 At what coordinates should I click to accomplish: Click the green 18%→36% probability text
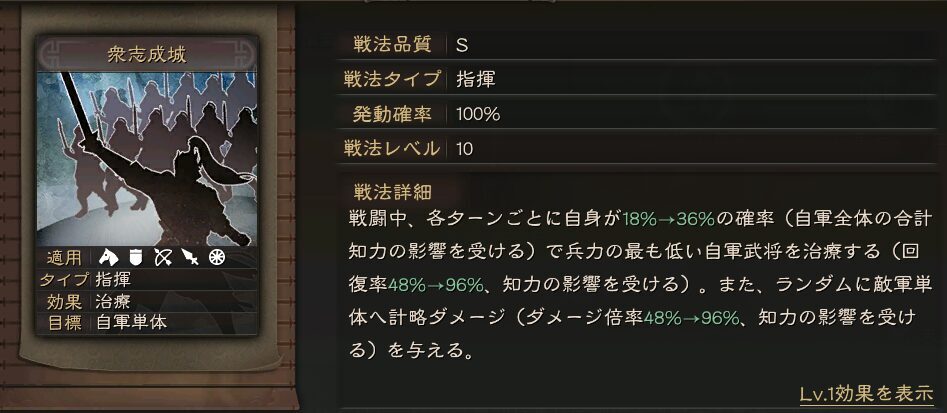(x=669, y=219)
